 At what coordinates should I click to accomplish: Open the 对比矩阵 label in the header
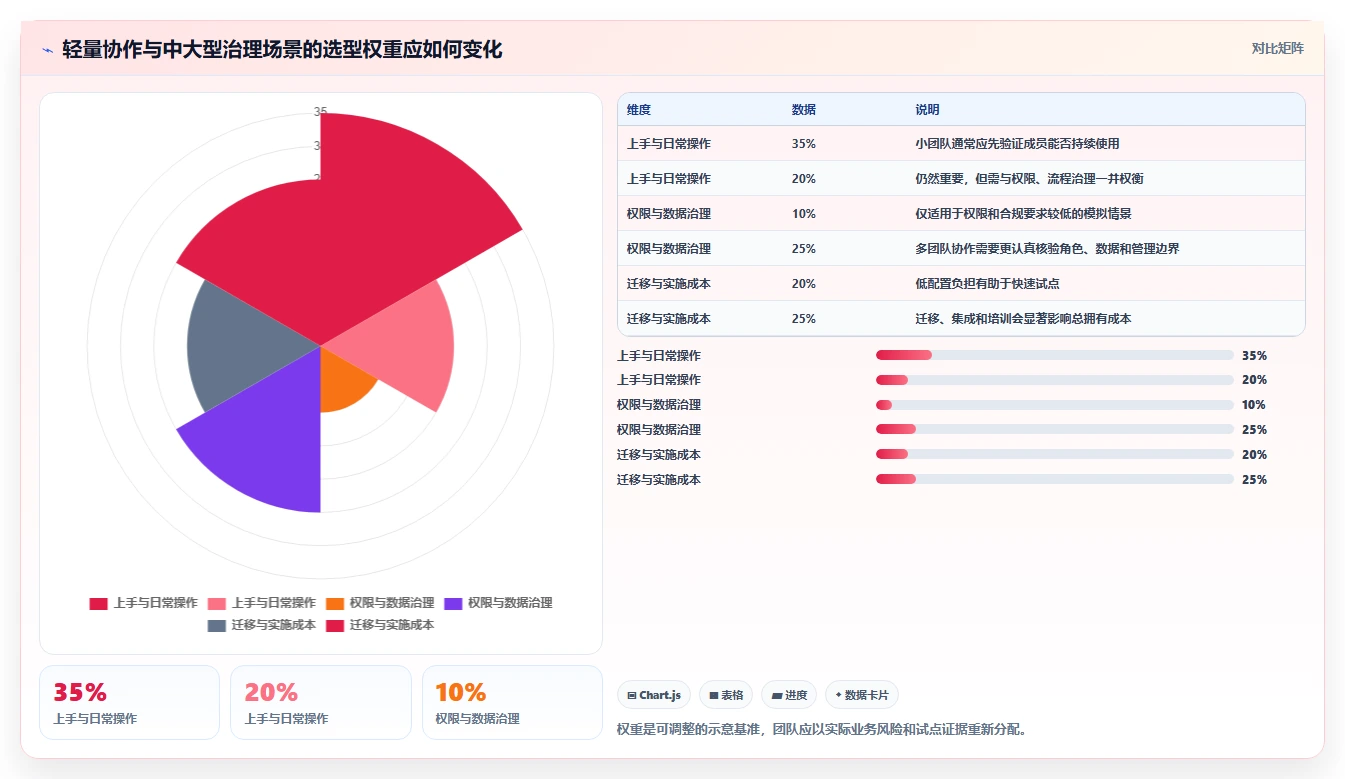click(1278, 48)
